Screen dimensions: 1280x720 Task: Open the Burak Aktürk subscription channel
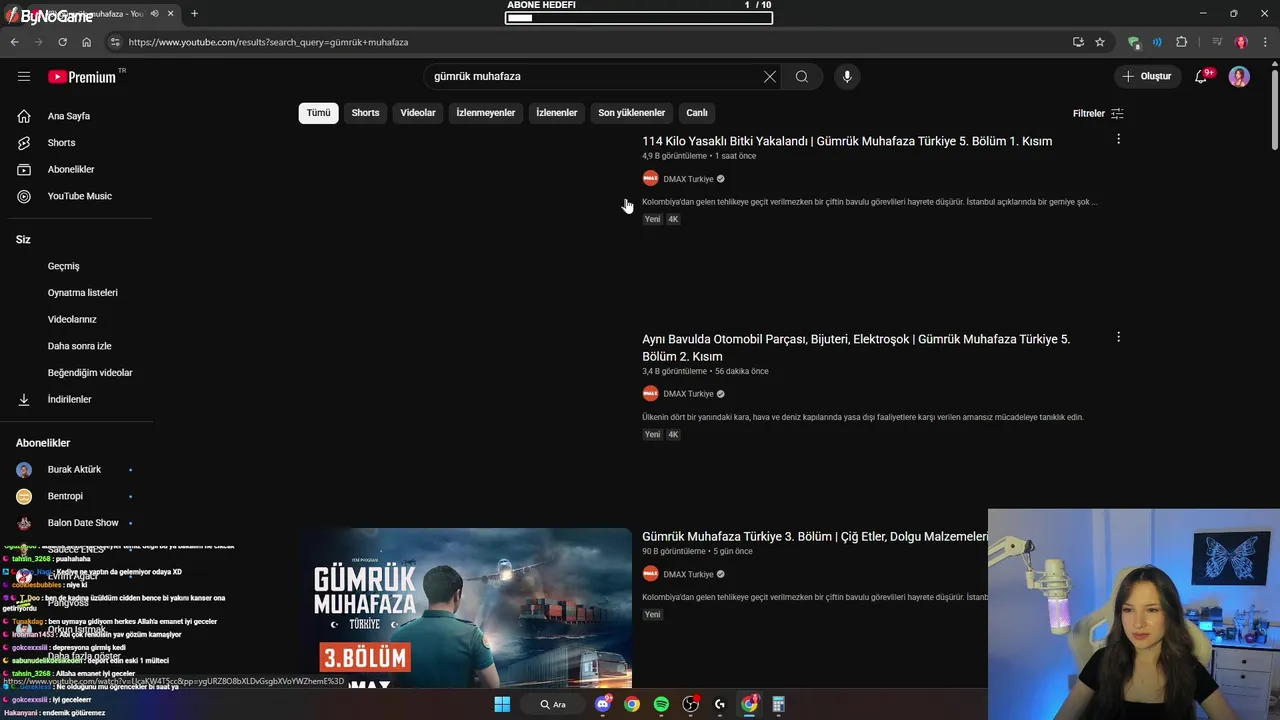point(76,469)
